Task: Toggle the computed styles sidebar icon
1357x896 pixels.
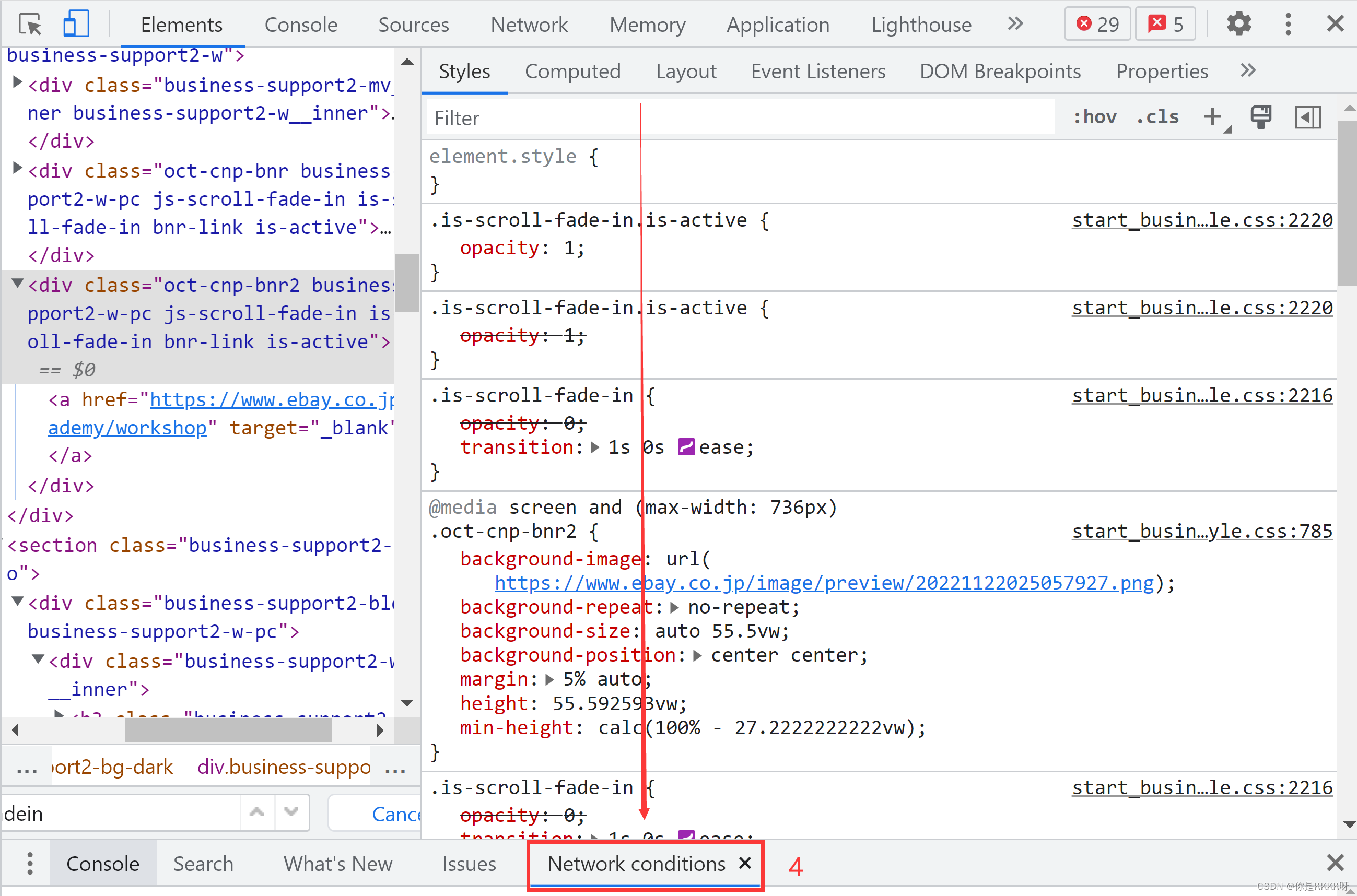Action: click(1307, 116)
